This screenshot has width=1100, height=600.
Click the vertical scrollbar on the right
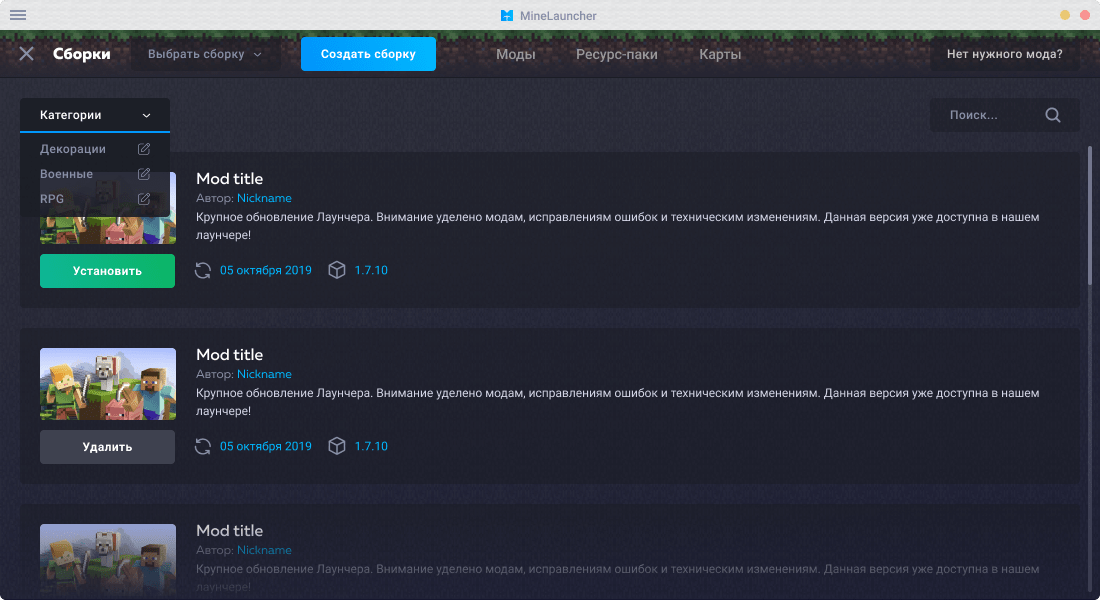coord(1090,215)
